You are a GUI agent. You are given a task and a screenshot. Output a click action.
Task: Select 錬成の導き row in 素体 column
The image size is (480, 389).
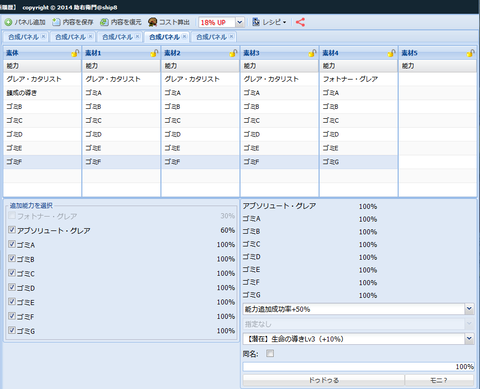coord(42,93)
